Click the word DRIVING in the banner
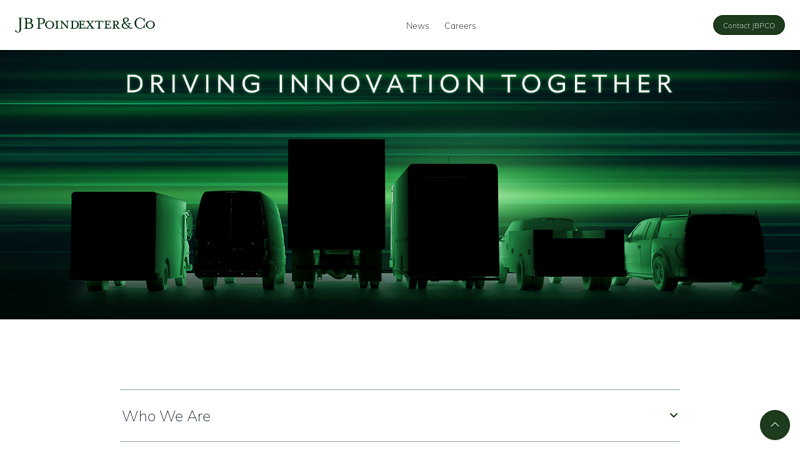The width and height of the screenshot is (800, 450). [194, 84]
